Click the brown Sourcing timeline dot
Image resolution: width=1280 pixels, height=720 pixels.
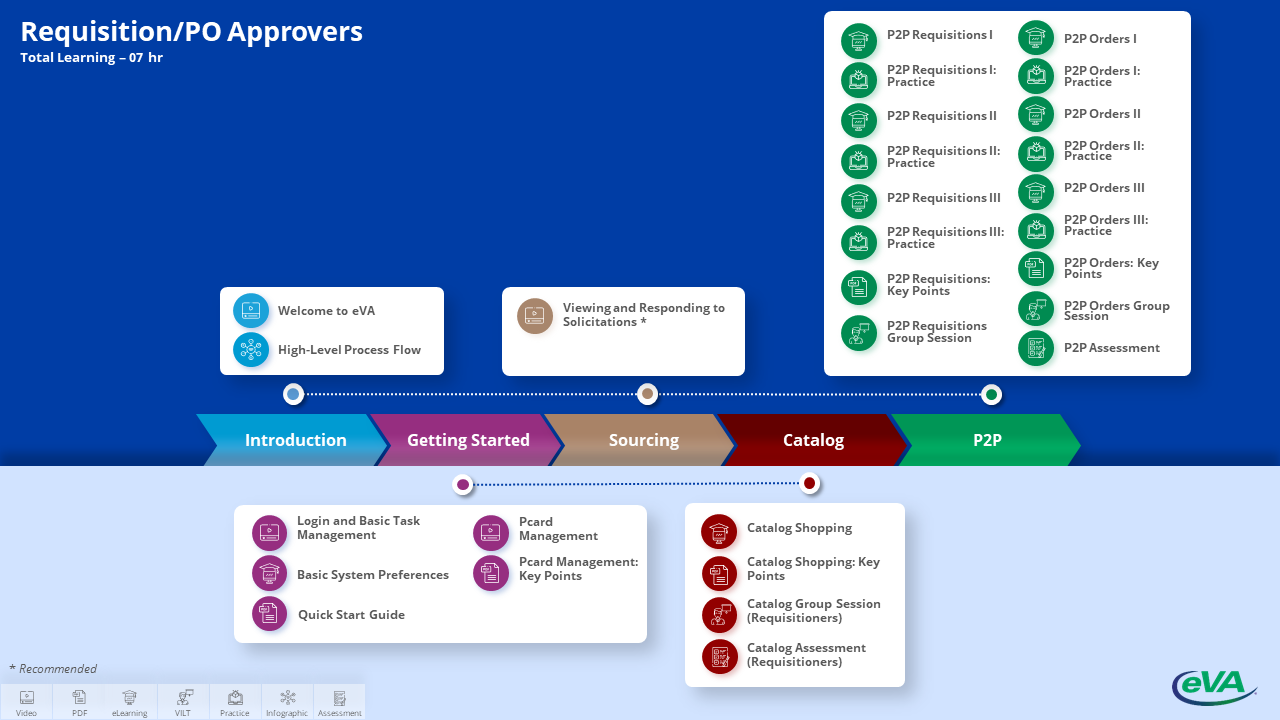click(x=647, y=394)
